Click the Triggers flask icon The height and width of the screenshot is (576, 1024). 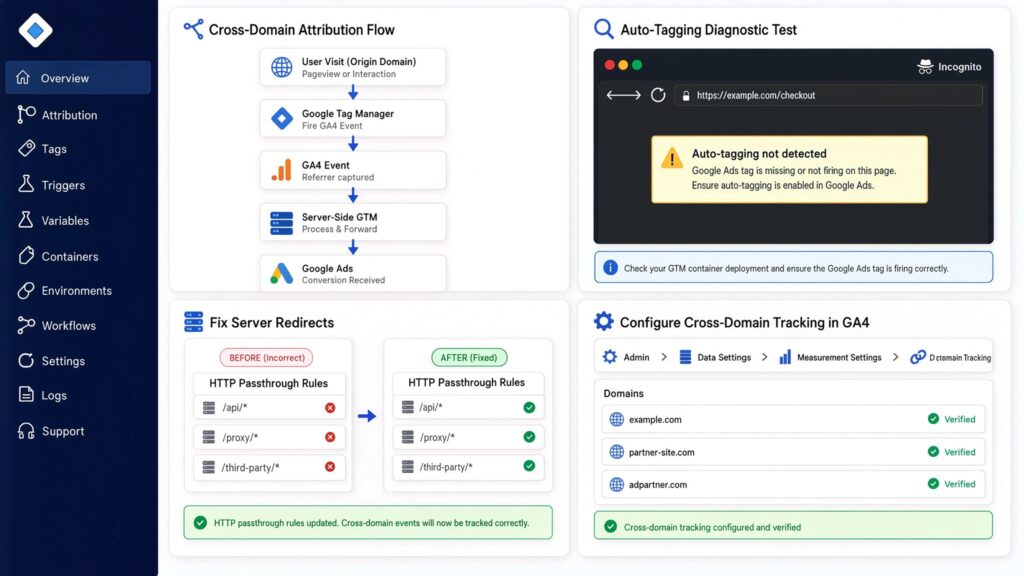tap(26, 184)
